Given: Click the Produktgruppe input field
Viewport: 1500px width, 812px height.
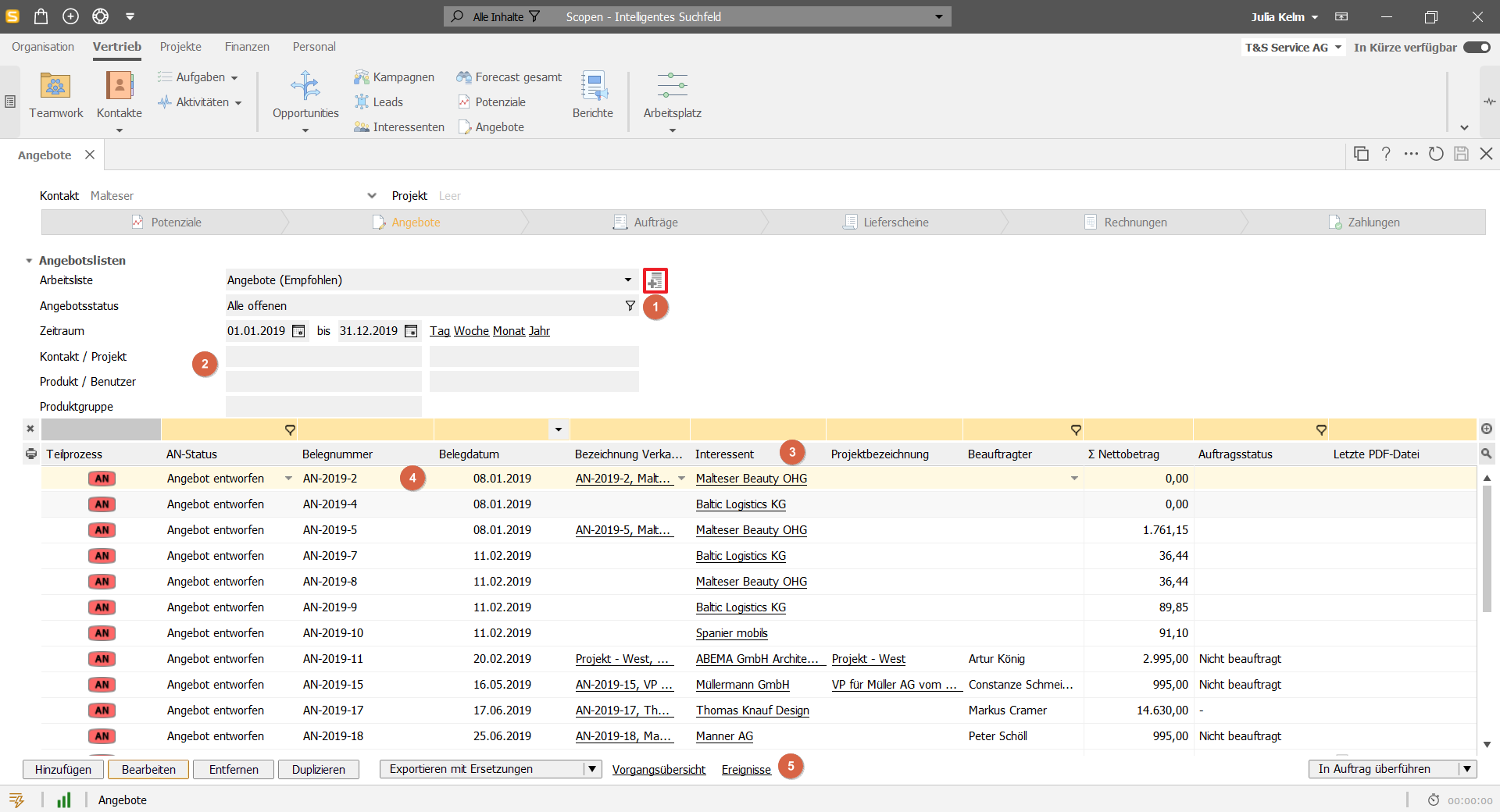Looking at the screenshot, I should click(323, 407).
